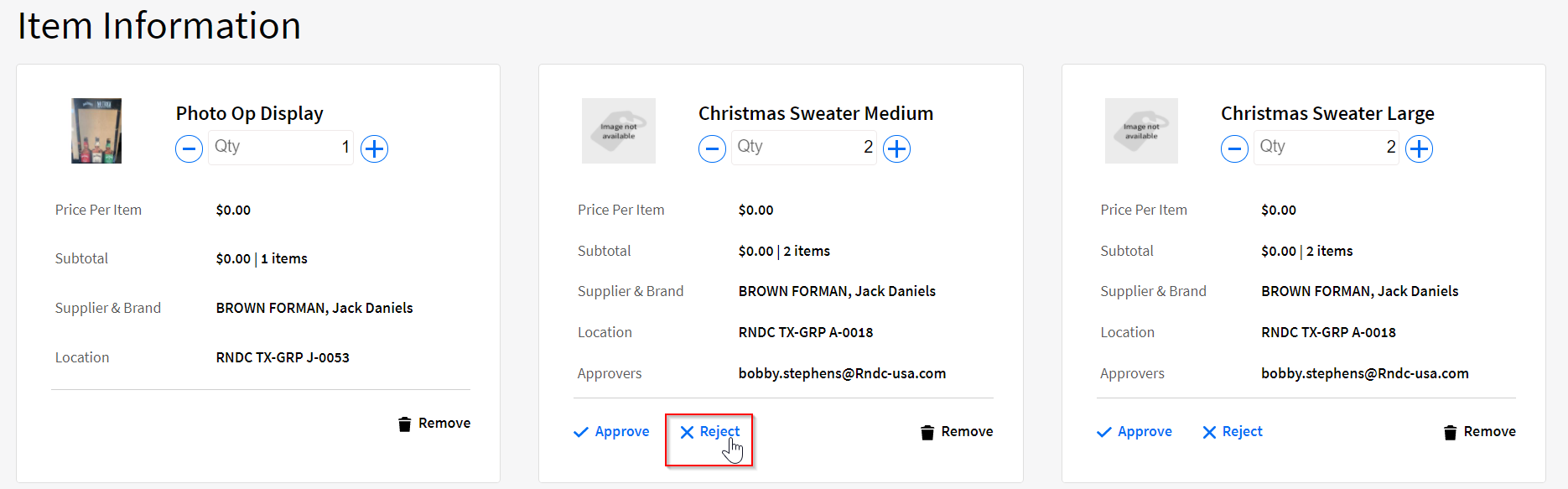Approve the Christmas Sweater Medium item
This screenshot has width=1568, height=489.
(621, 431)
